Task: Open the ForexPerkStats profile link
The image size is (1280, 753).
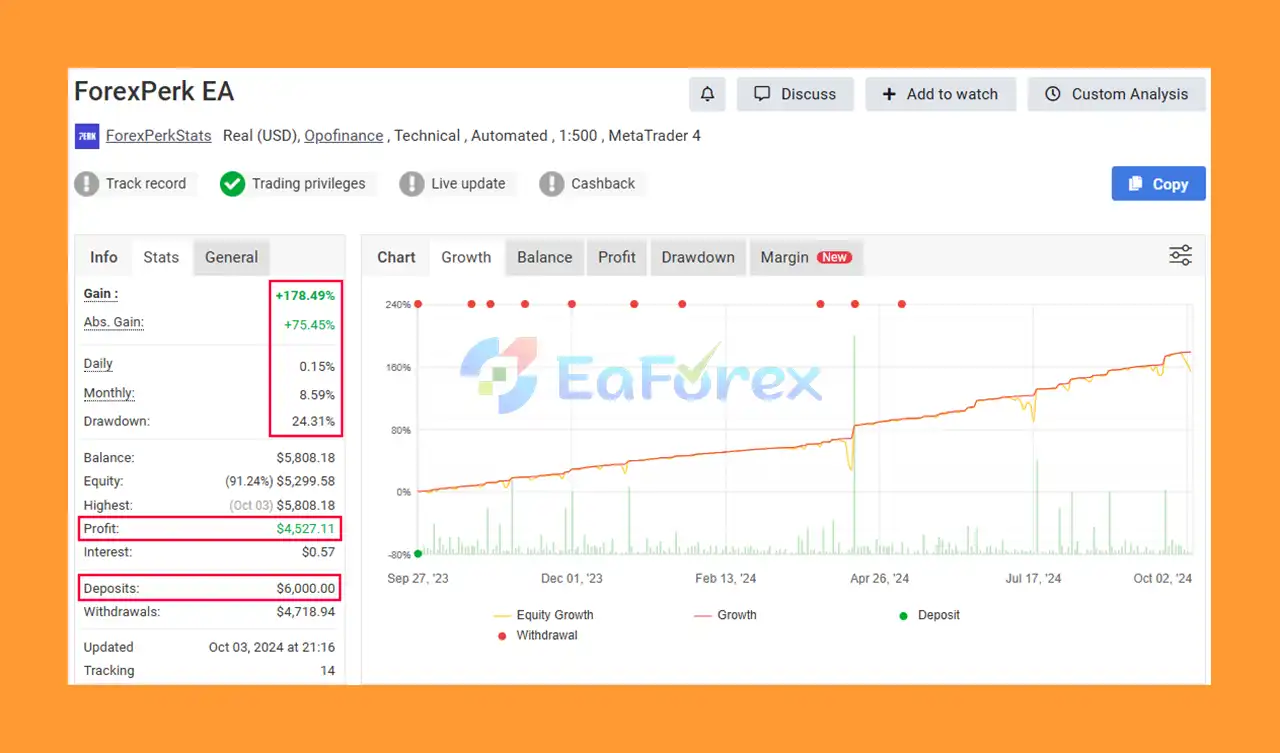Action: 158,136
